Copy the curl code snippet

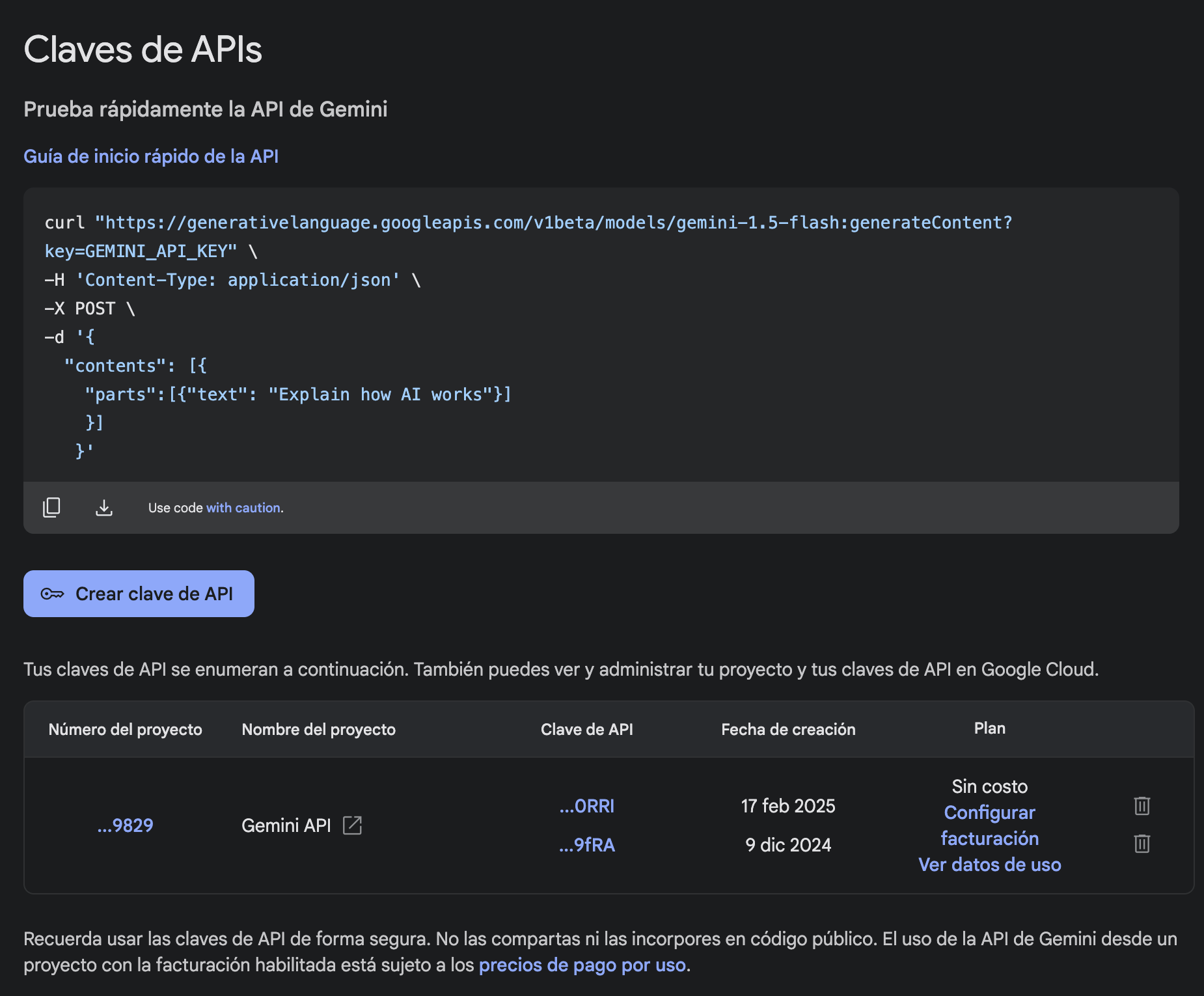51,508
